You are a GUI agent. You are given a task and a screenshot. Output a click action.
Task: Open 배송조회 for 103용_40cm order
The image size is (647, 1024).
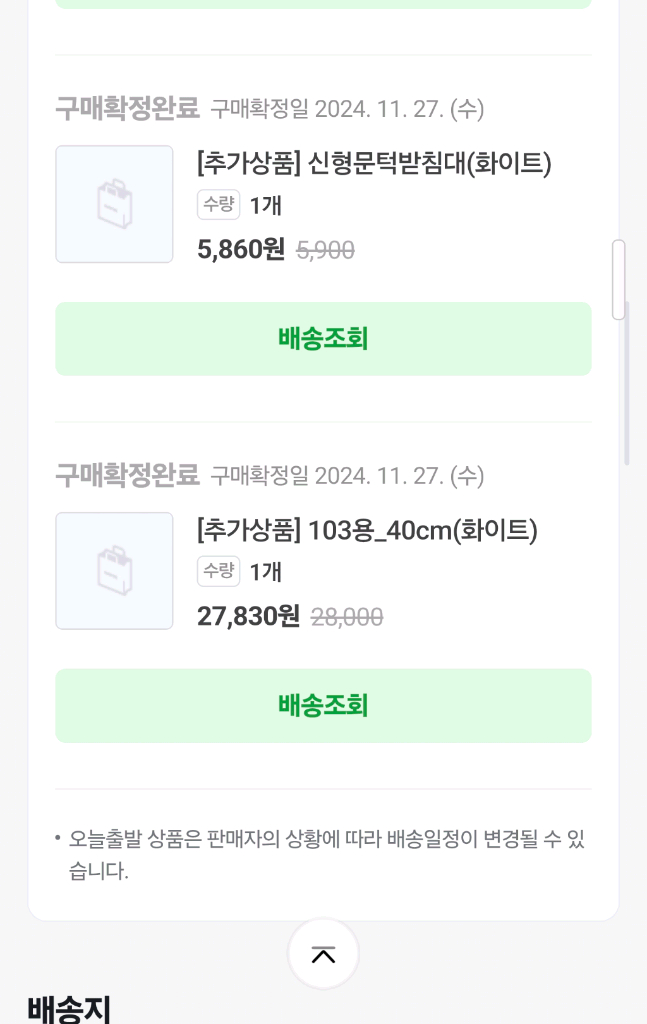pyautogui.click(x=323, y=705)
